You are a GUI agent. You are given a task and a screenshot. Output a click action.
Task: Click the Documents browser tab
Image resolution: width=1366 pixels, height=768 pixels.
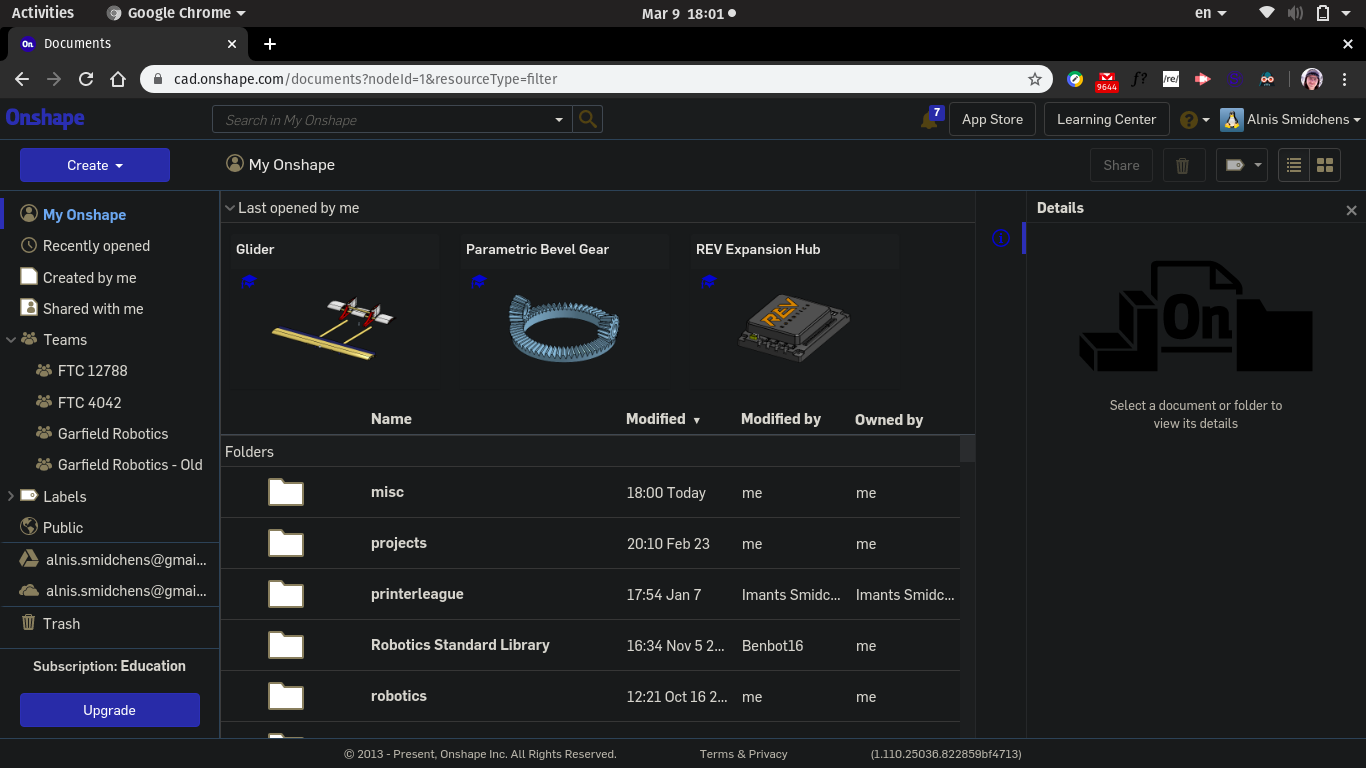click(x=128, y=44)
